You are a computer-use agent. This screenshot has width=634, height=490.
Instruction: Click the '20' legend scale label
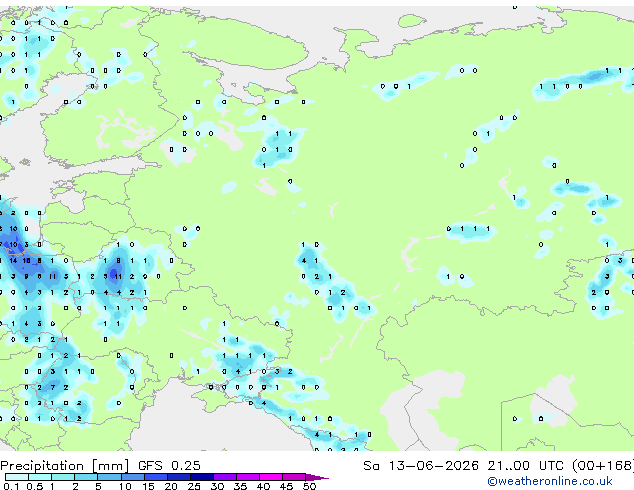click(171, 486)
